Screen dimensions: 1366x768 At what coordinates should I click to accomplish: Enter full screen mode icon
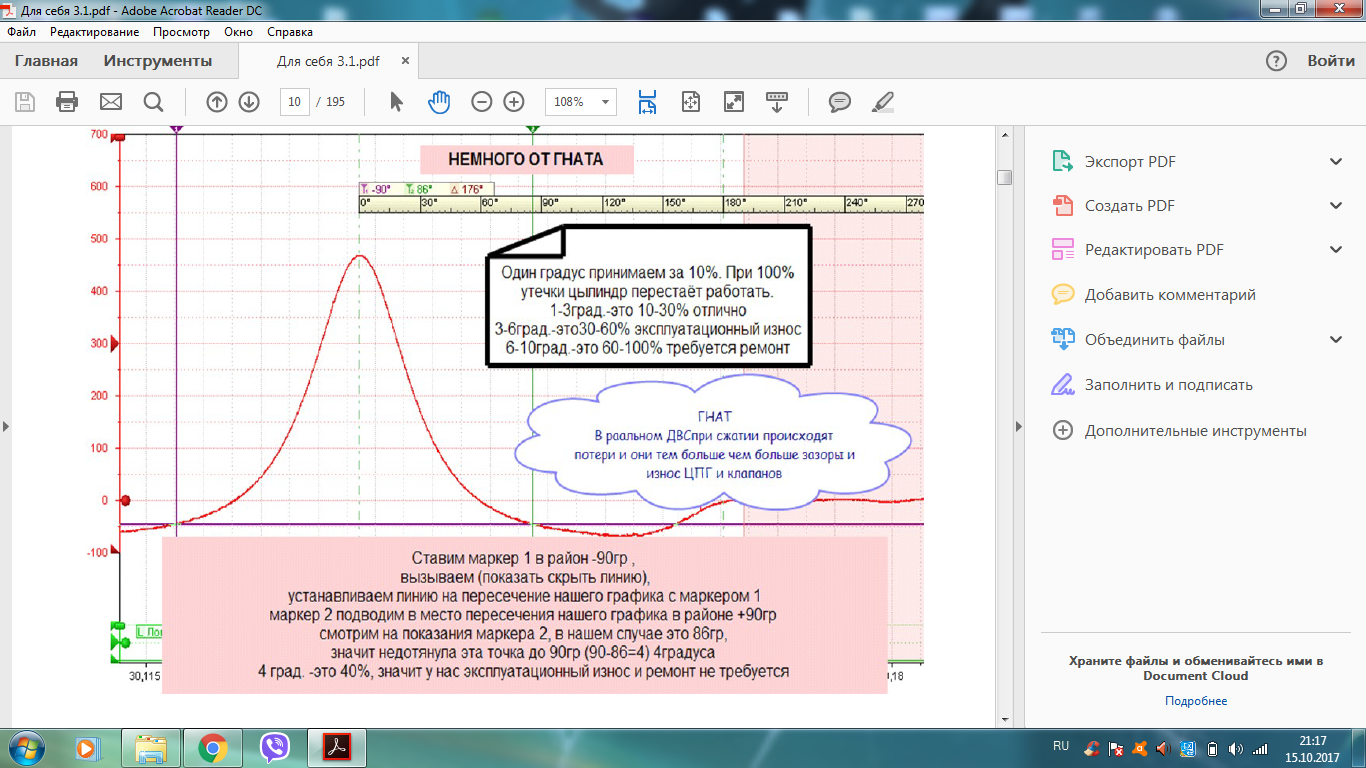click(x=734, y=101)
